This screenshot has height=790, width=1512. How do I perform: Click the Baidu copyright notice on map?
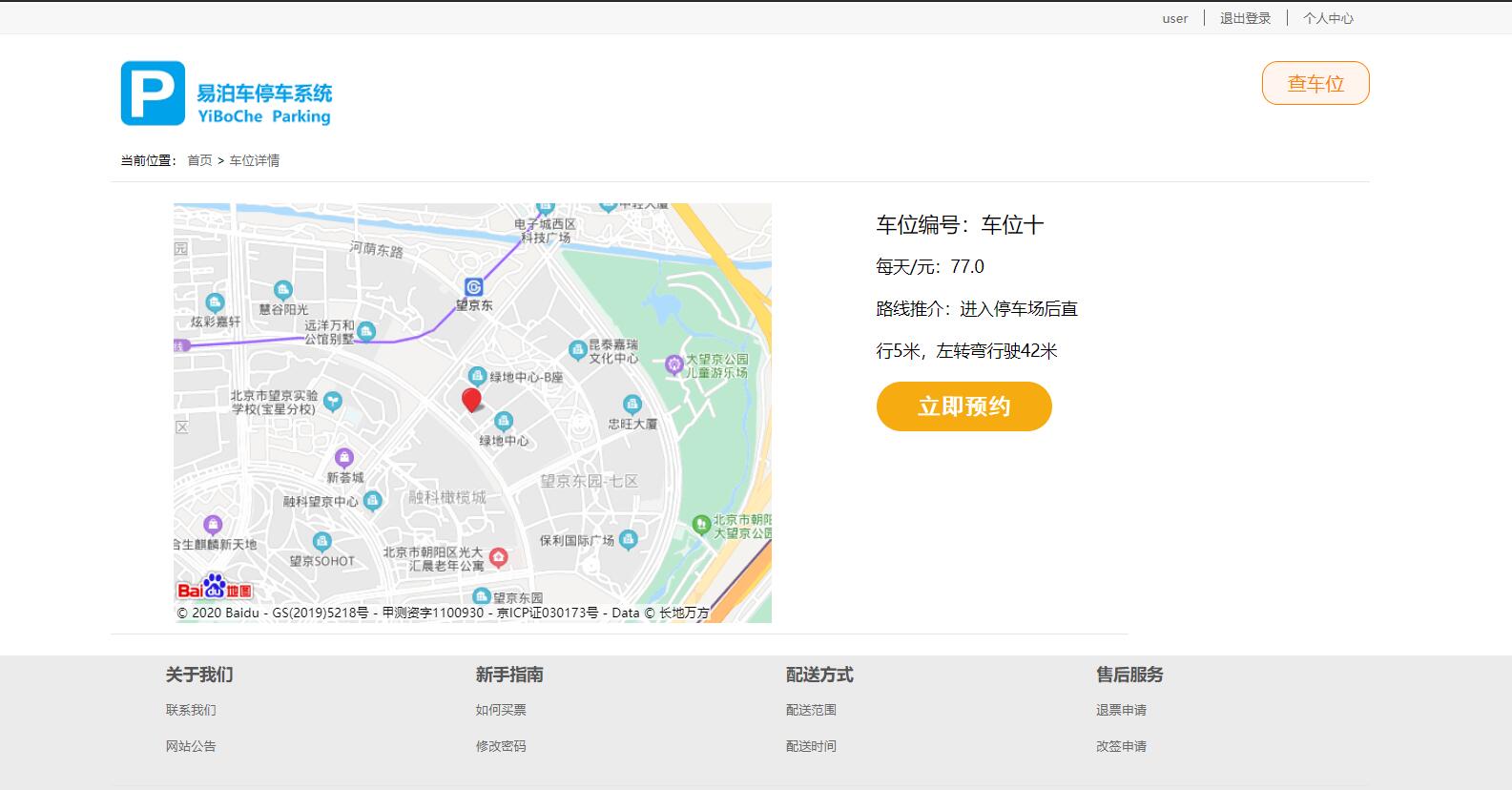[x=444, y=613]
